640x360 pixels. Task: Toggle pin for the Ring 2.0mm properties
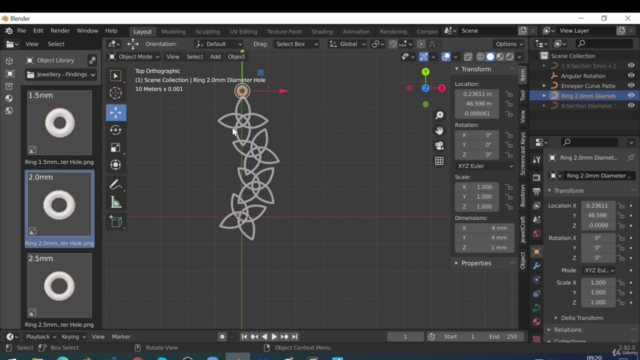pyautogui.click(x=631, y=158)
